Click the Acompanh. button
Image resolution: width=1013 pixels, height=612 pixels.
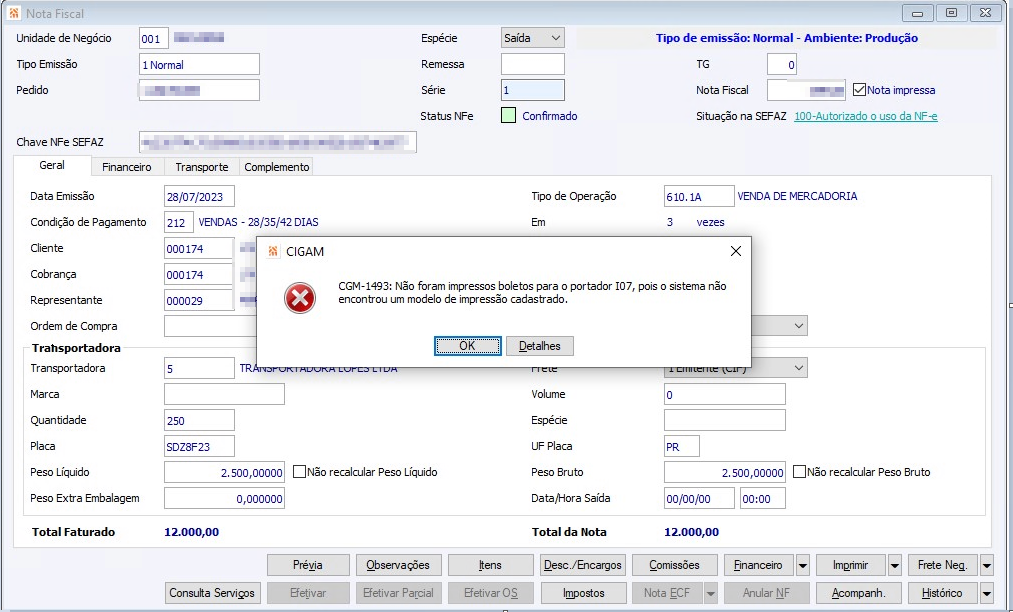(x=859, y=593)
